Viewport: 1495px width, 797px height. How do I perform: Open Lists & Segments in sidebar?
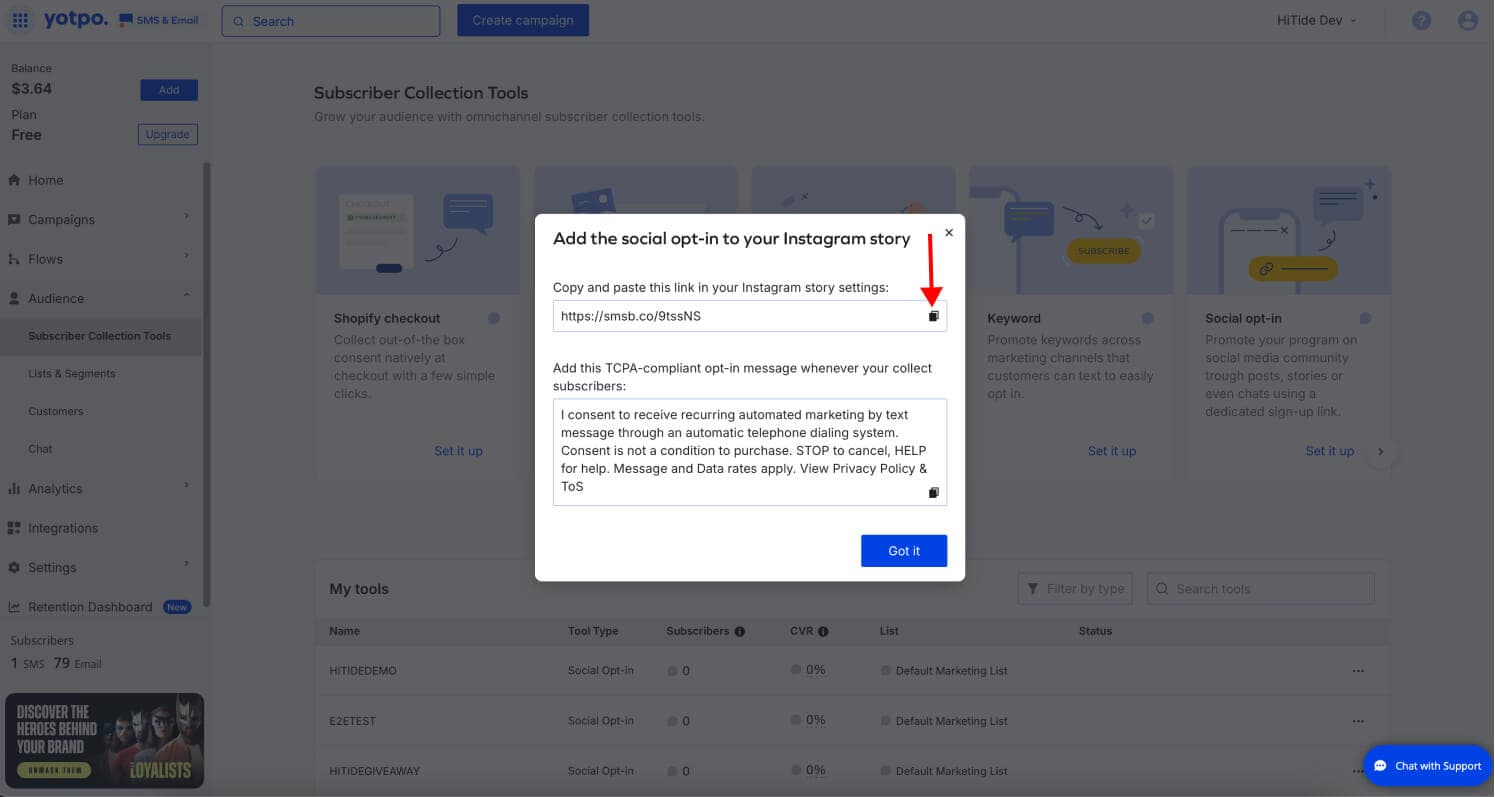(x=72, y=374)
